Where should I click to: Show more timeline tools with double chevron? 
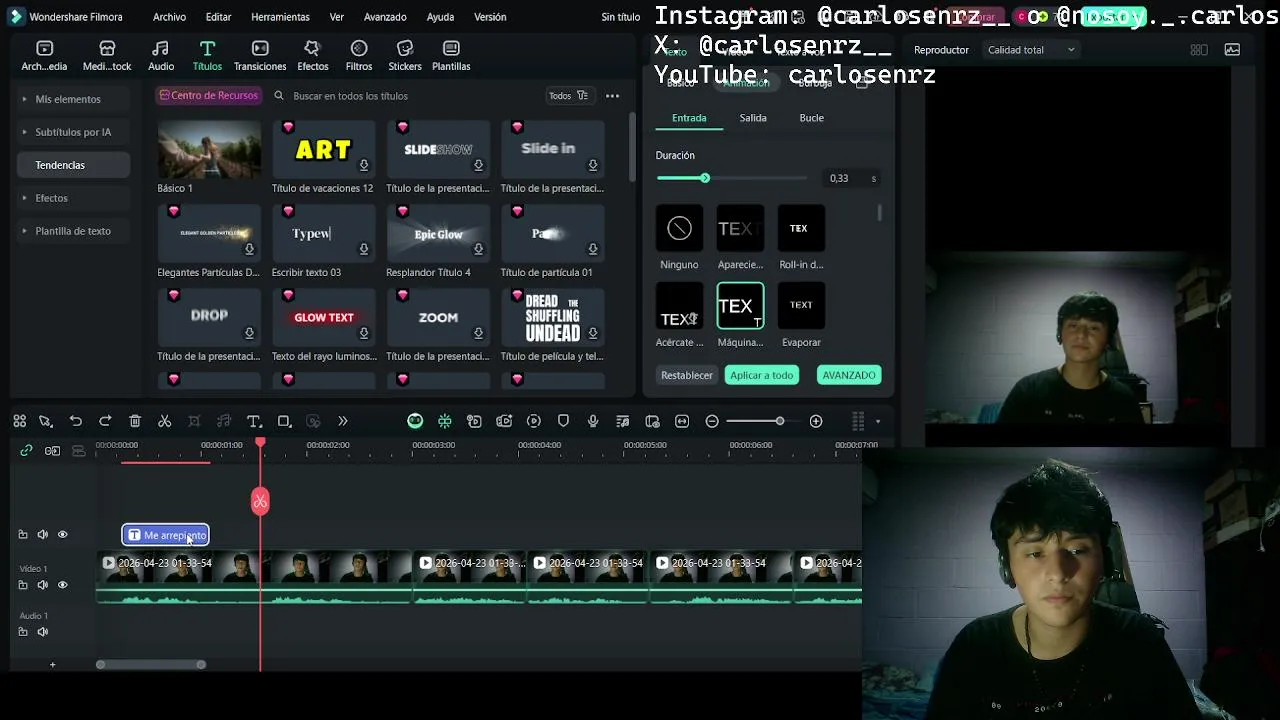[x=343, y=421]
